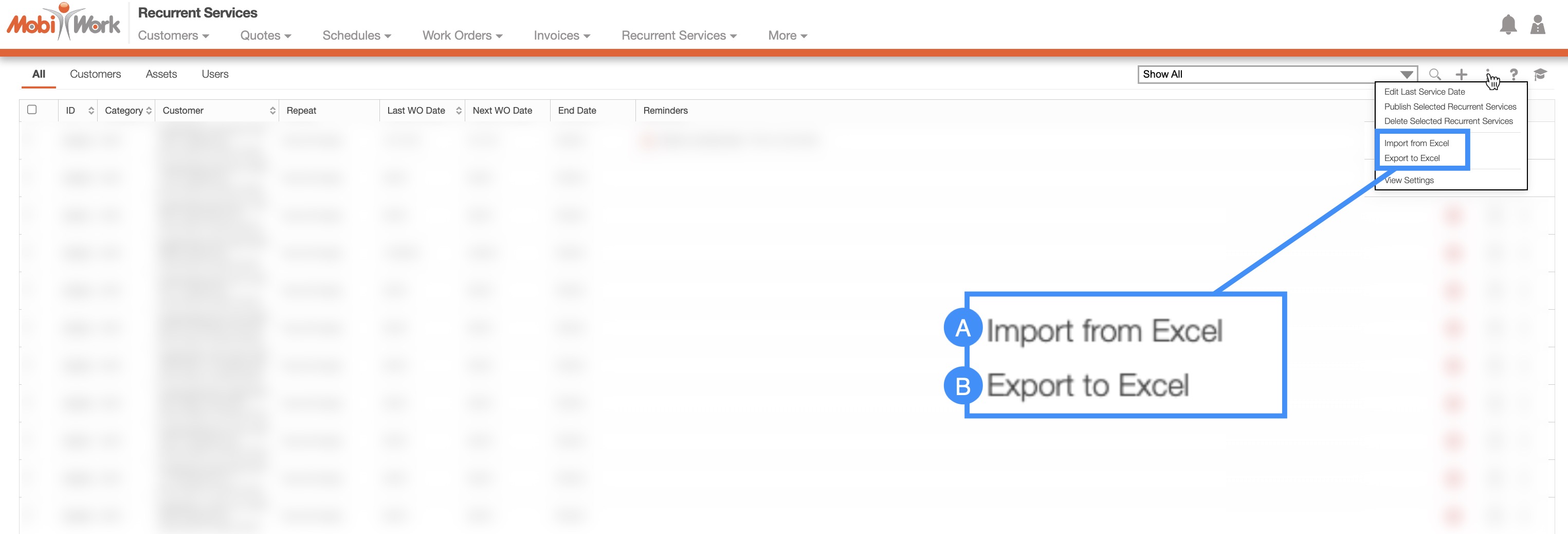1568x534 pixels.
Task: Click the graduation cap training icon
Action: click(x=1540, y=74)
